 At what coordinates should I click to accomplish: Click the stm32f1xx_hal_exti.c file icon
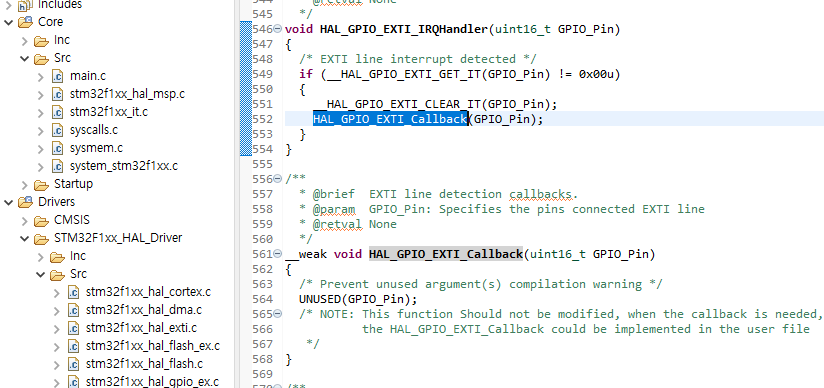(x=74, y=328)
